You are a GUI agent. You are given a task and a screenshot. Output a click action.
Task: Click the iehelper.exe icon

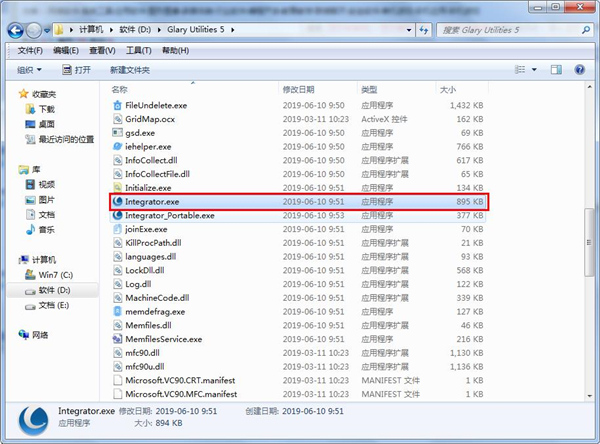[x=117, y=146]
